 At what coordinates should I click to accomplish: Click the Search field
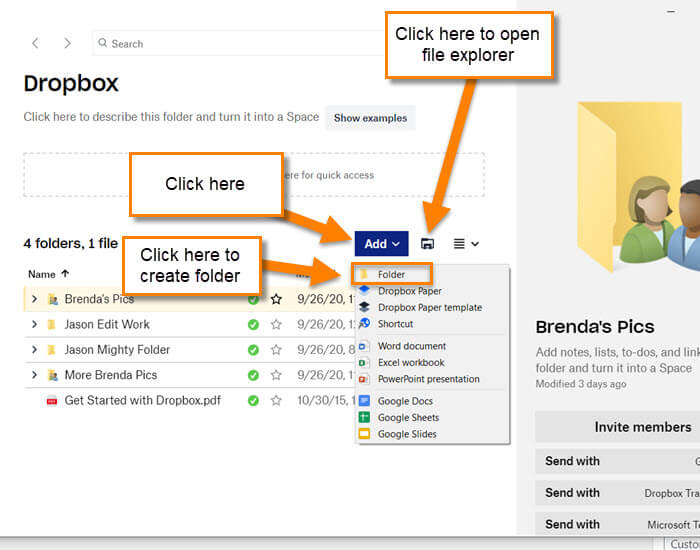pos(239,43)
